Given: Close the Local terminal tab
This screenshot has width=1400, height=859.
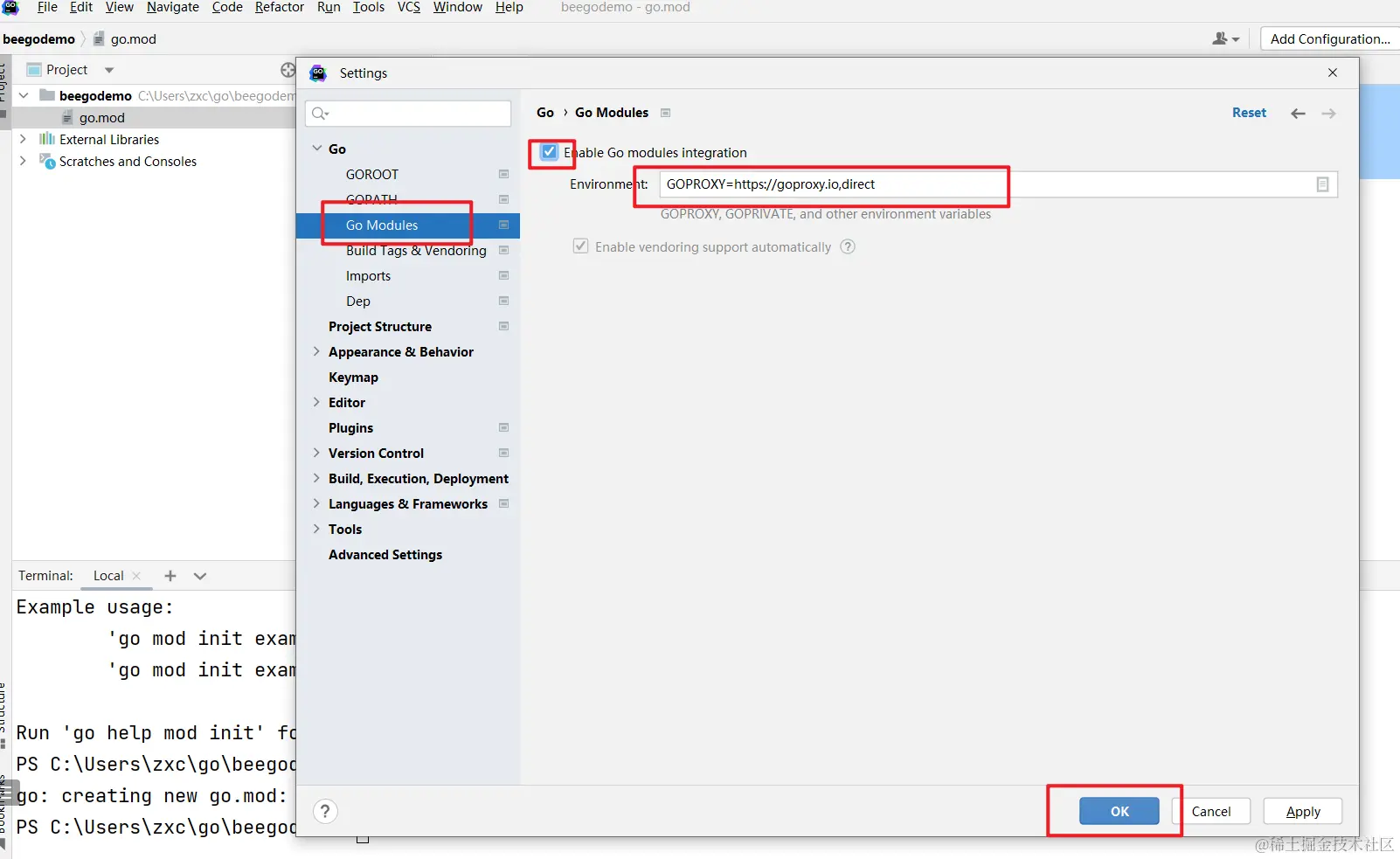Looking at the screenshot, I should pos(136,576).
